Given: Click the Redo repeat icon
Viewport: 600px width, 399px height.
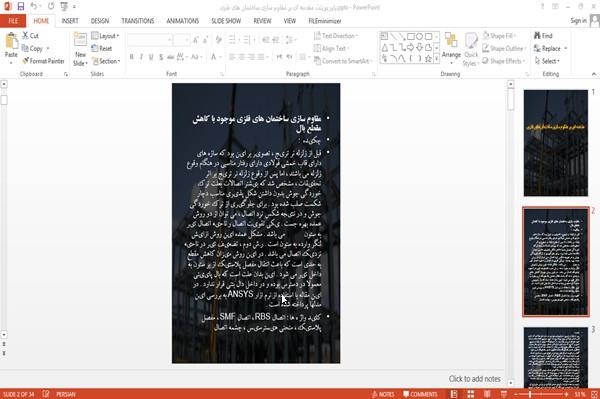Looking at the screenshot, I should pos(51,7).
